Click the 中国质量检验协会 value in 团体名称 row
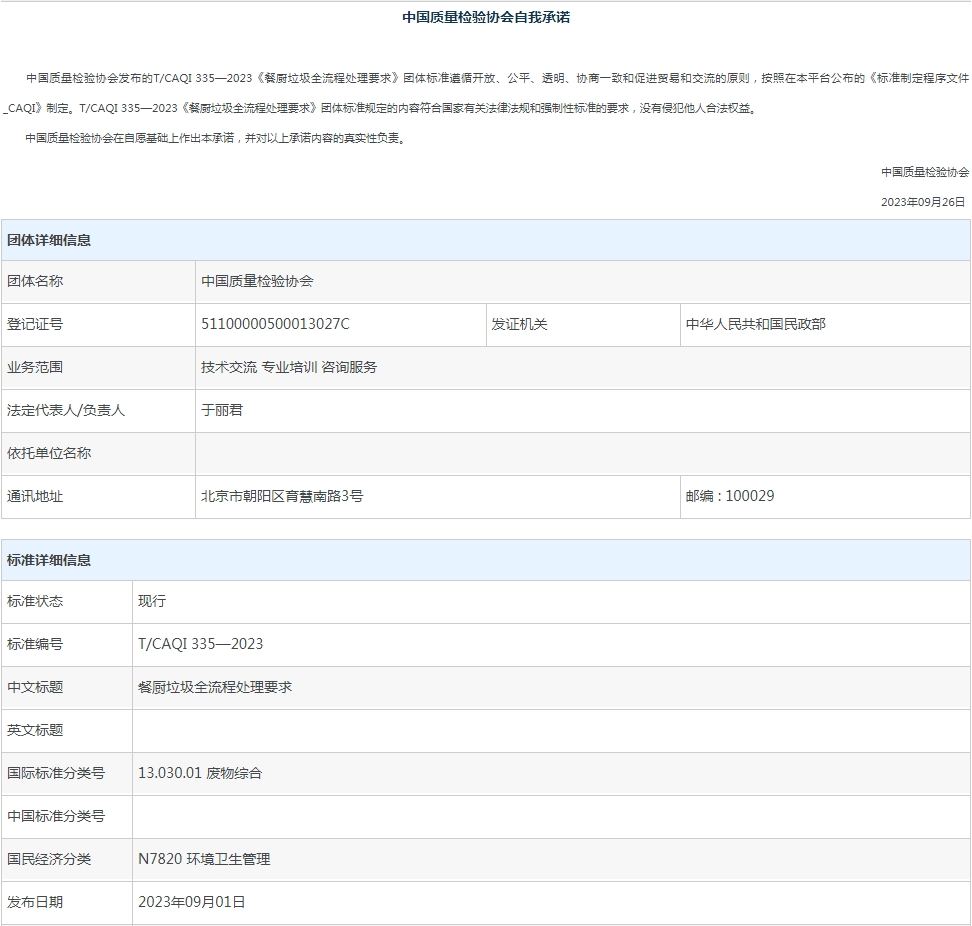The image size is (972, 926). (257, 281)
